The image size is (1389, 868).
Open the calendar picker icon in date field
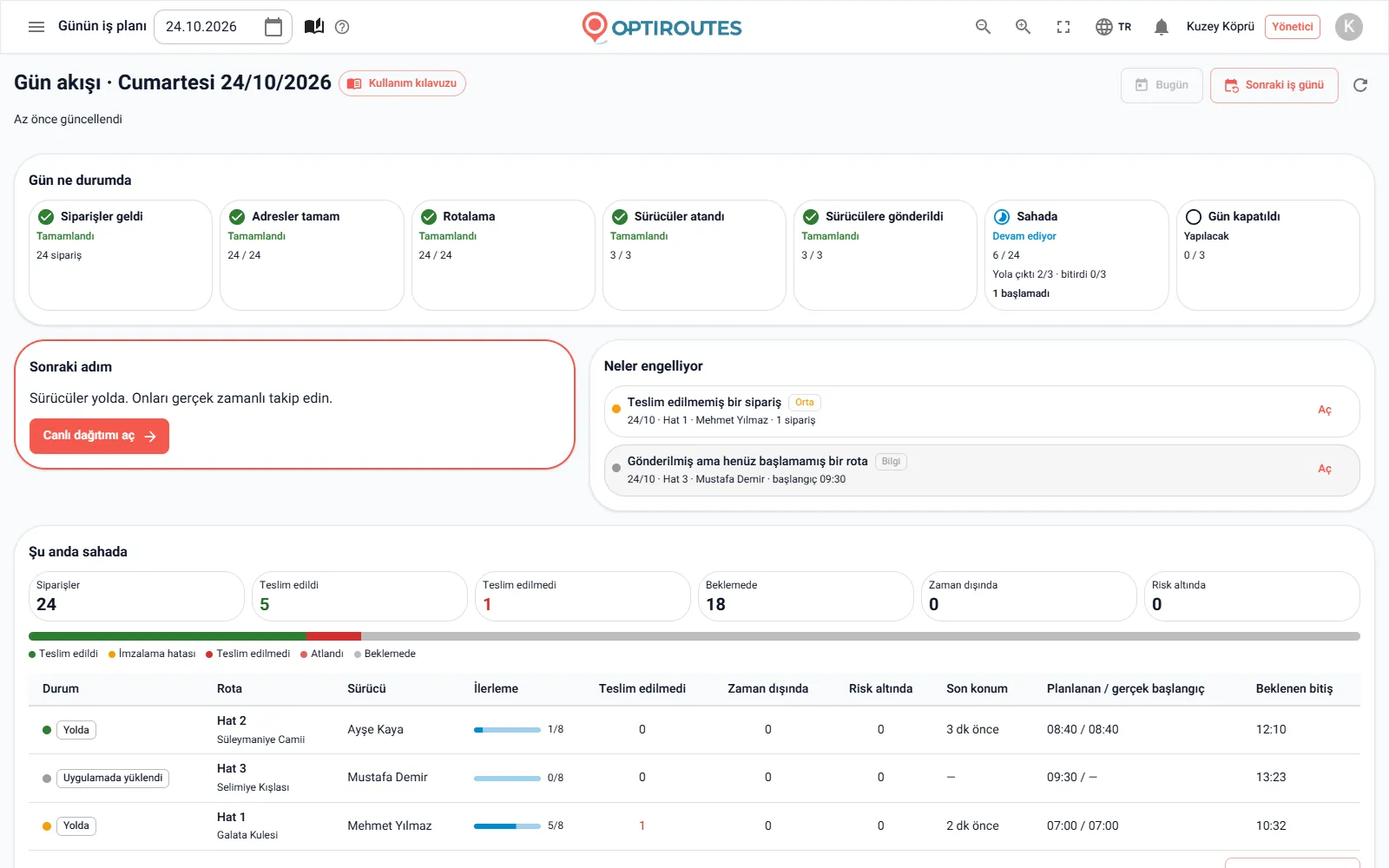pyautogui.click(x=273, y=27)
